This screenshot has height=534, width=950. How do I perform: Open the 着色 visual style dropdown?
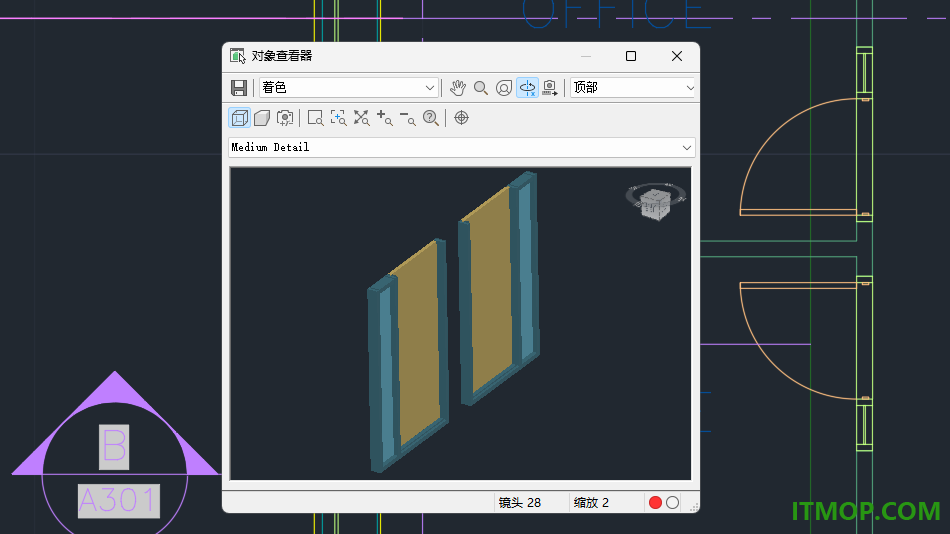tap(348, 88)
